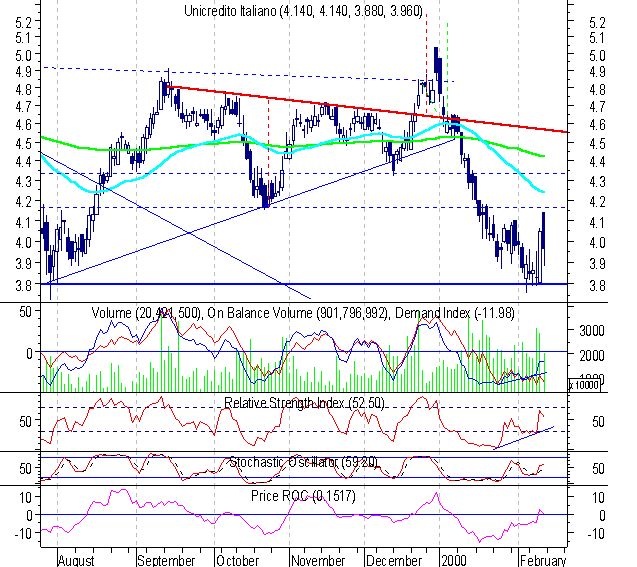Viewport: 637px width, 567px height.
Task: Click the 5.2 price label on left axis
Action: click(24, 22)
